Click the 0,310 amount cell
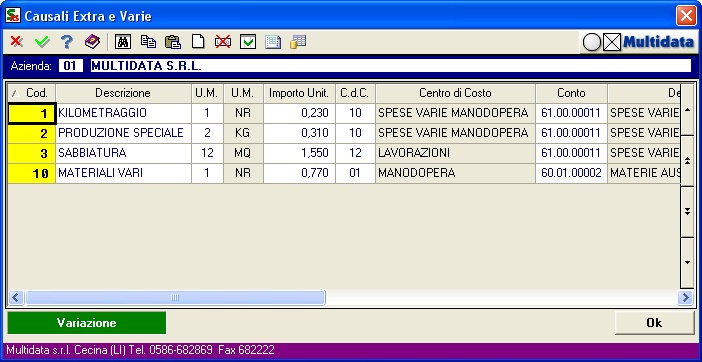The image size is (702, 362). (299, 133)
